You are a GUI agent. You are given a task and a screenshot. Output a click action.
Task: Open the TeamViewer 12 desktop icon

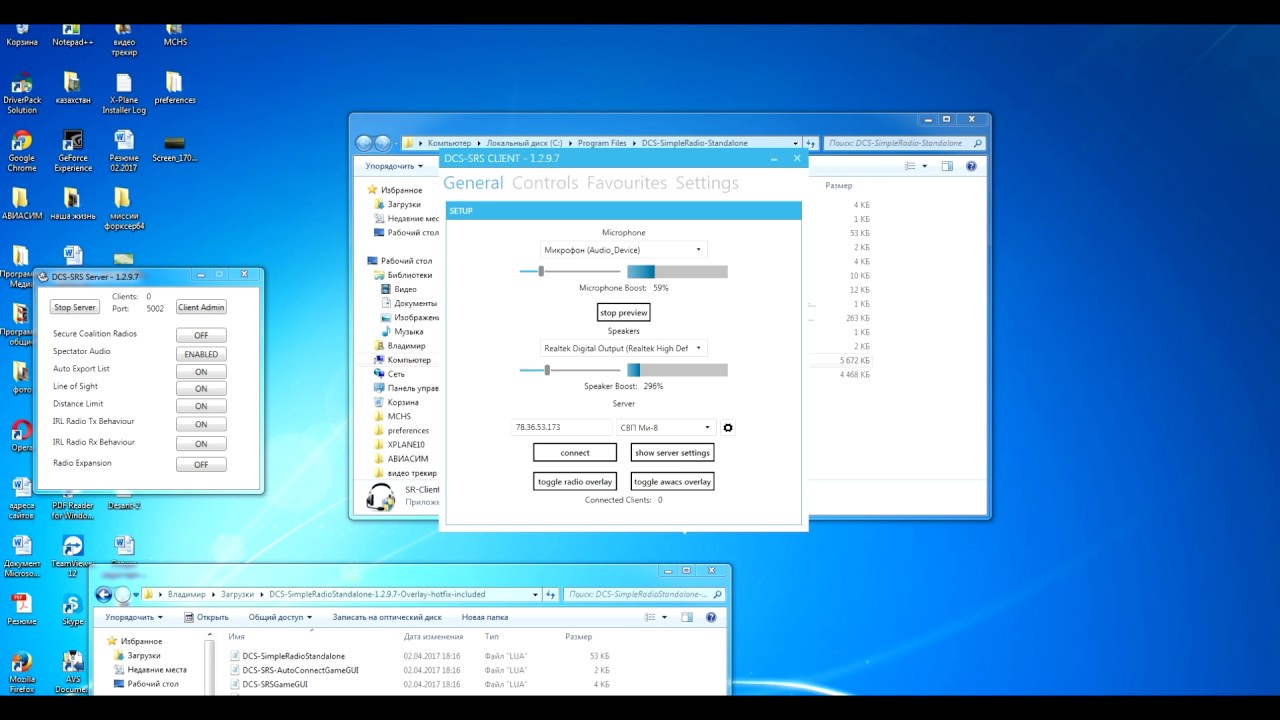72,556
